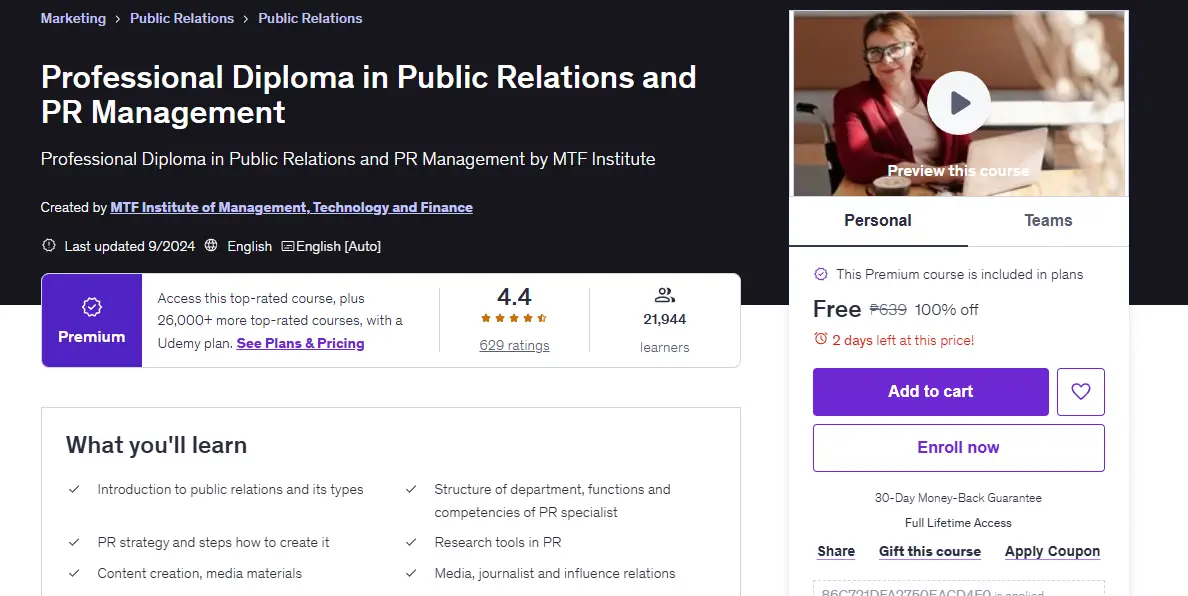
Task: Click Gift this course
Action: pos(930,551)
